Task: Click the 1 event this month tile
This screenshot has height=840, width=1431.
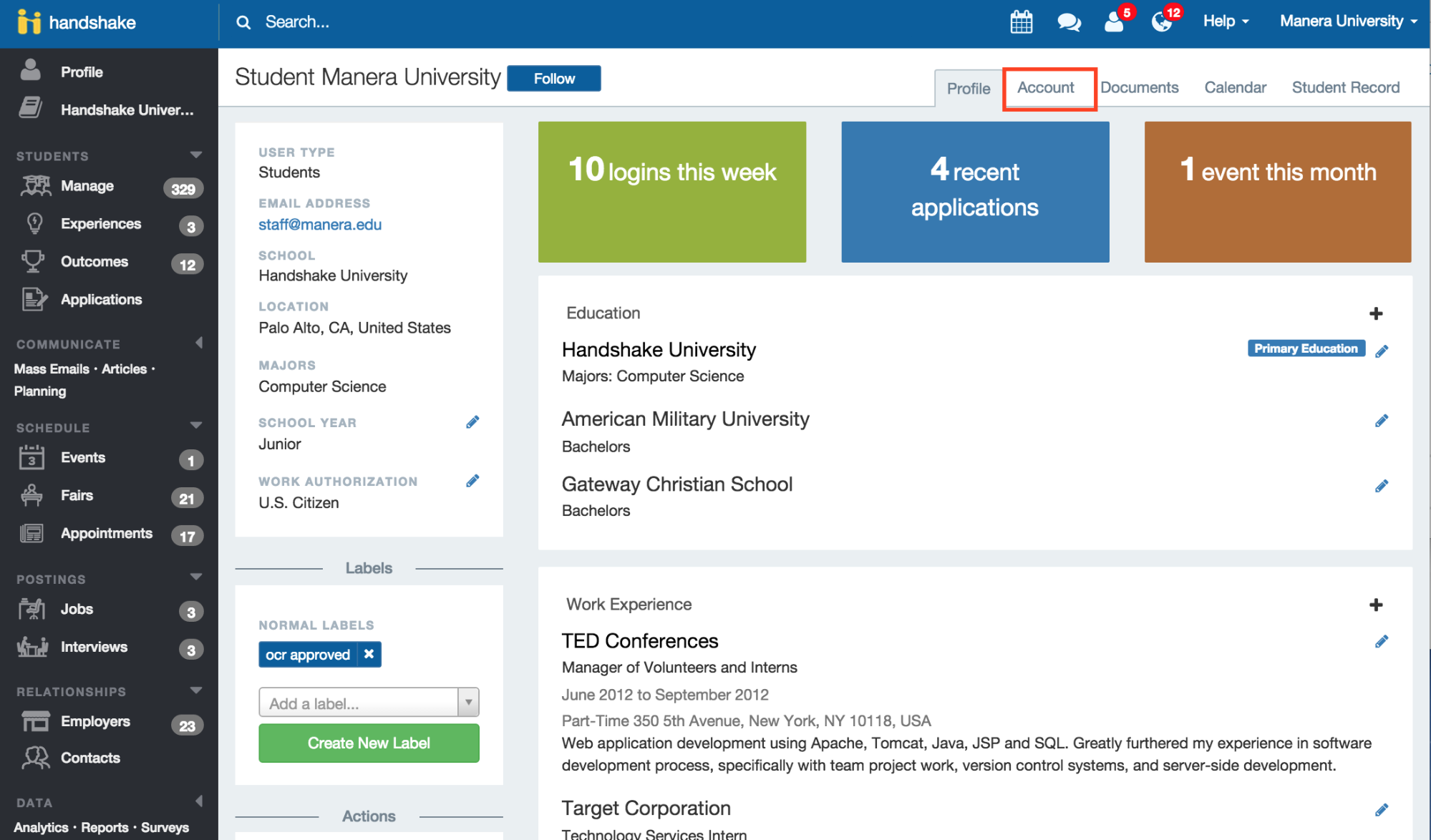Action: click(x=1278, y=192)
